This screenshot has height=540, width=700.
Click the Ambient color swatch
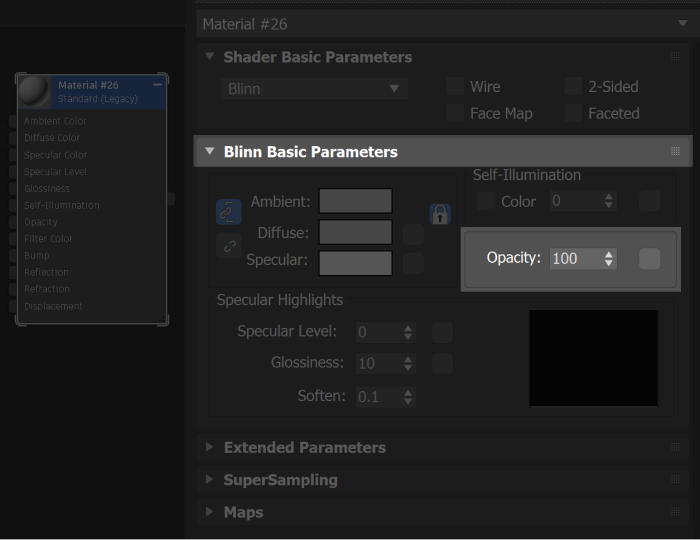(x=355, y=201)
